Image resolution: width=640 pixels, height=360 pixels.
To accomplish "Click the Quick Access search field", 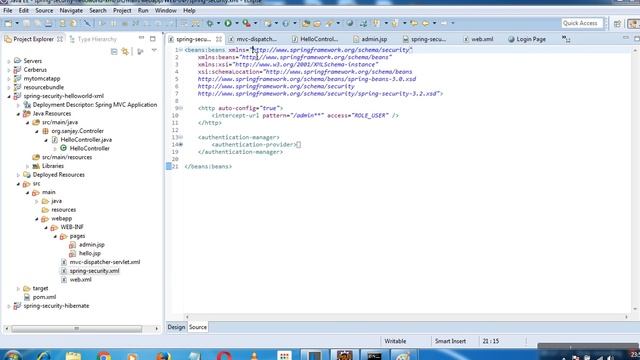I will point(582,23).
